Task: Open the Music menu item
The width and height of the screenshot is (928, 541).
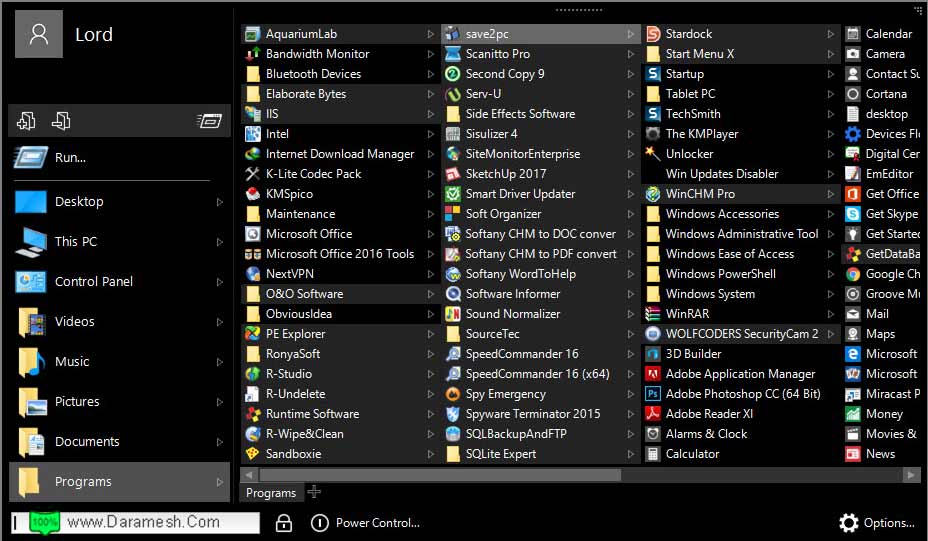Action: click(120, 362)
